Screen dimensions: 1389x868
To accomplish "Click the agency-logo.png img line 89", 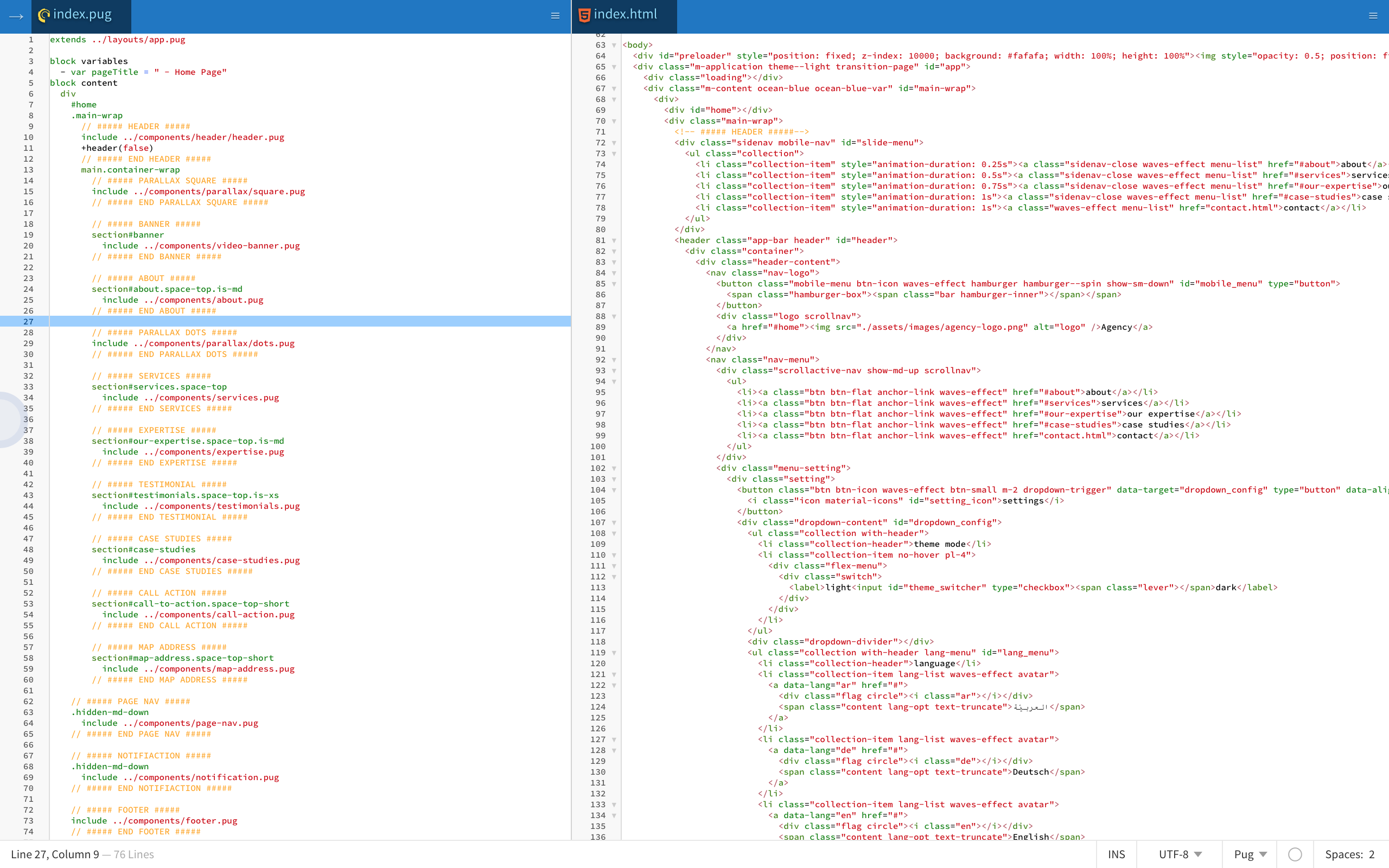I will [x=940, y=327].
